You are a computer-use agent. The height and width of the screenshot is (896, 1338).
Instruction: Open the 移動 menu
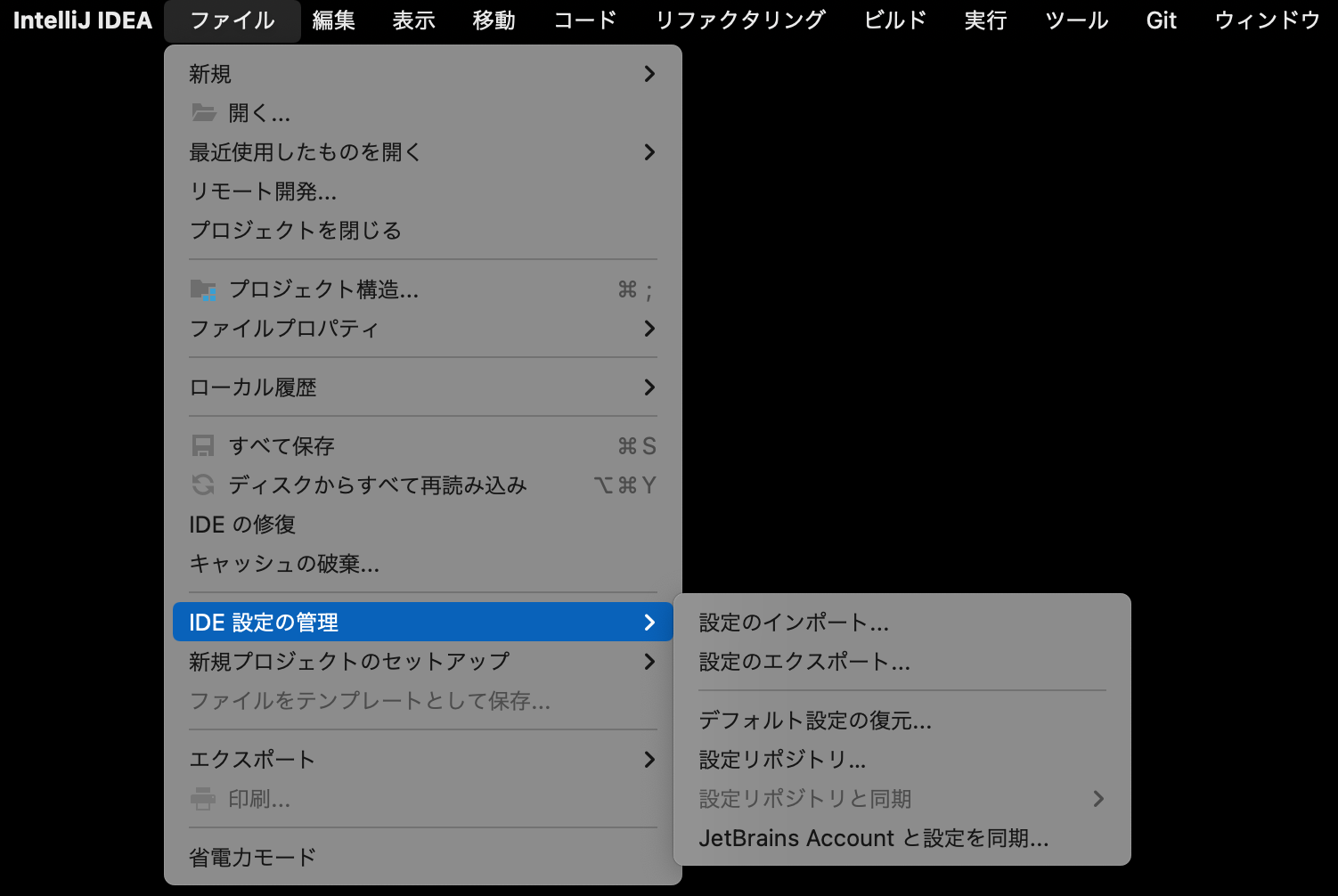[494, 20]
